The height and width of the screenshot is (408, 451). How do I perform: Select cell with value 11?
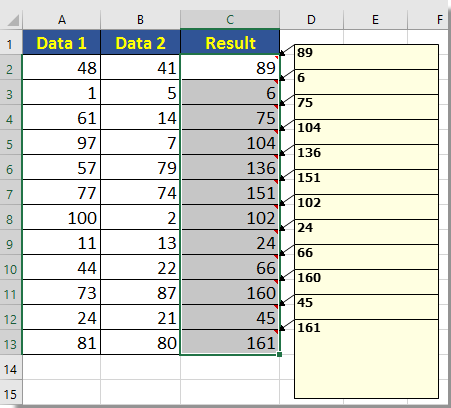(62, 242)
